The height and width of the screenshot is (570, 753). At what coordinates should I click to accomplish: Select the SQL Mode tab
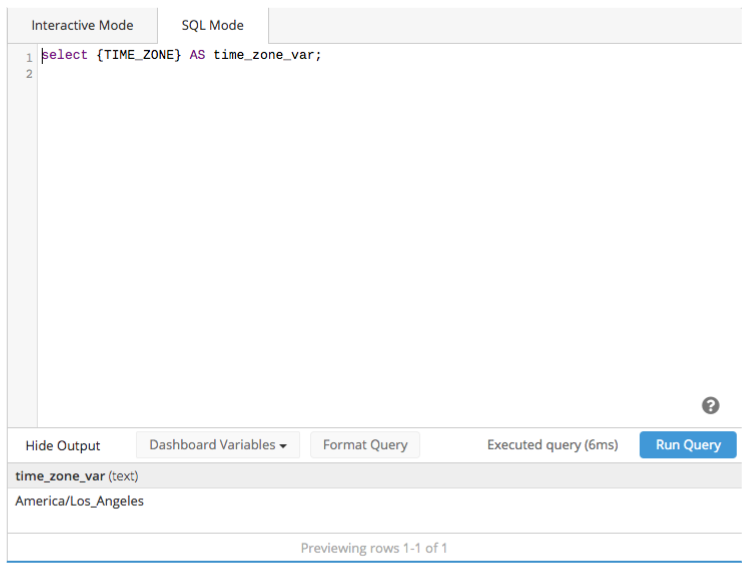213,25
